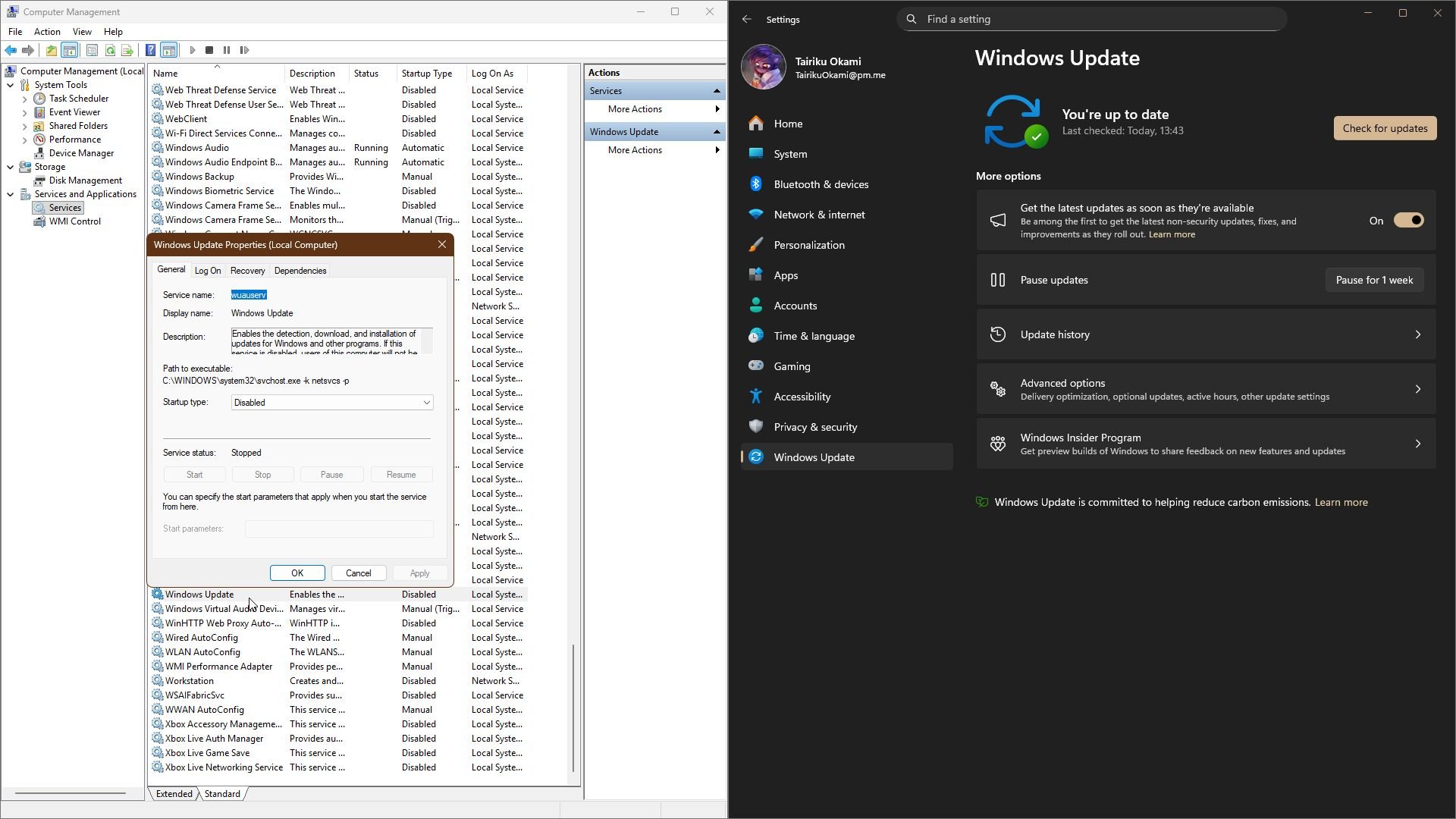
Task: Collapse the Storage tree node
Action: click(11, 167)
